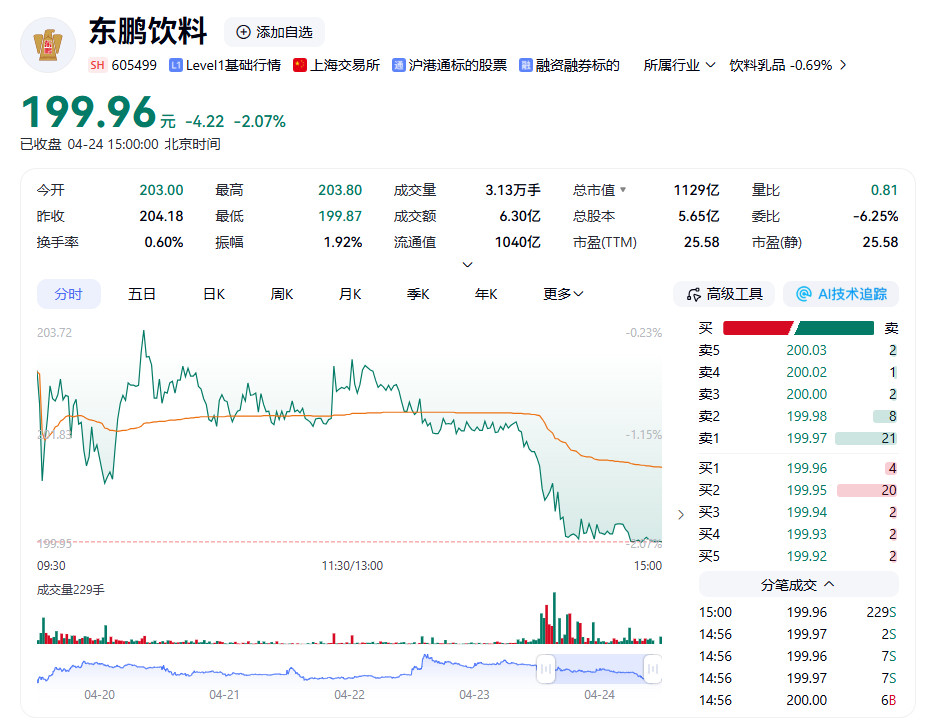This screenshot has height=726, width=928.
Task: Select the 月K chart tab
Action: click(350, 294)
